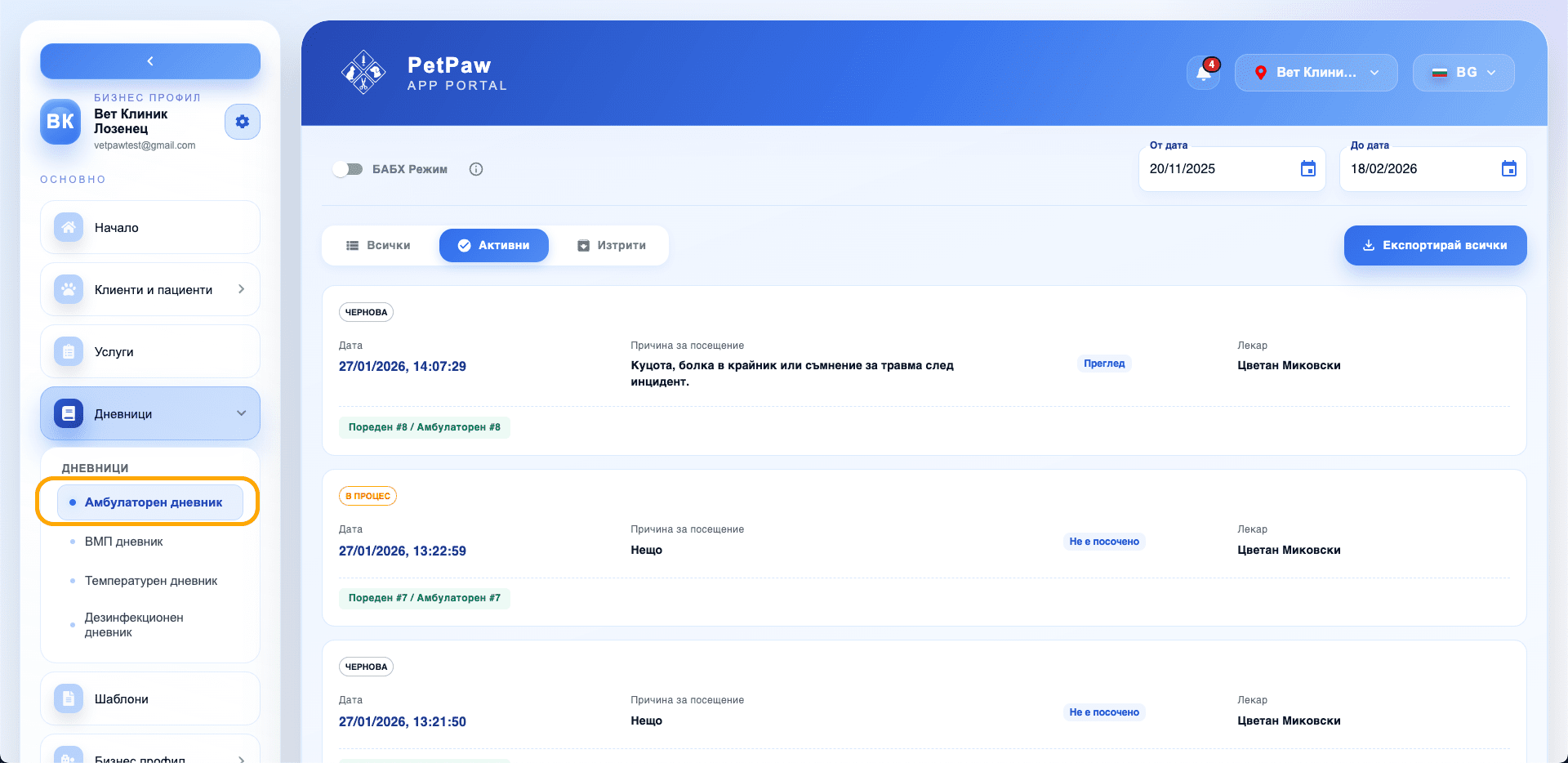Open business profile settings gear
The image size is (1568, 763).
pyautogui.click(x=243, y=122)
